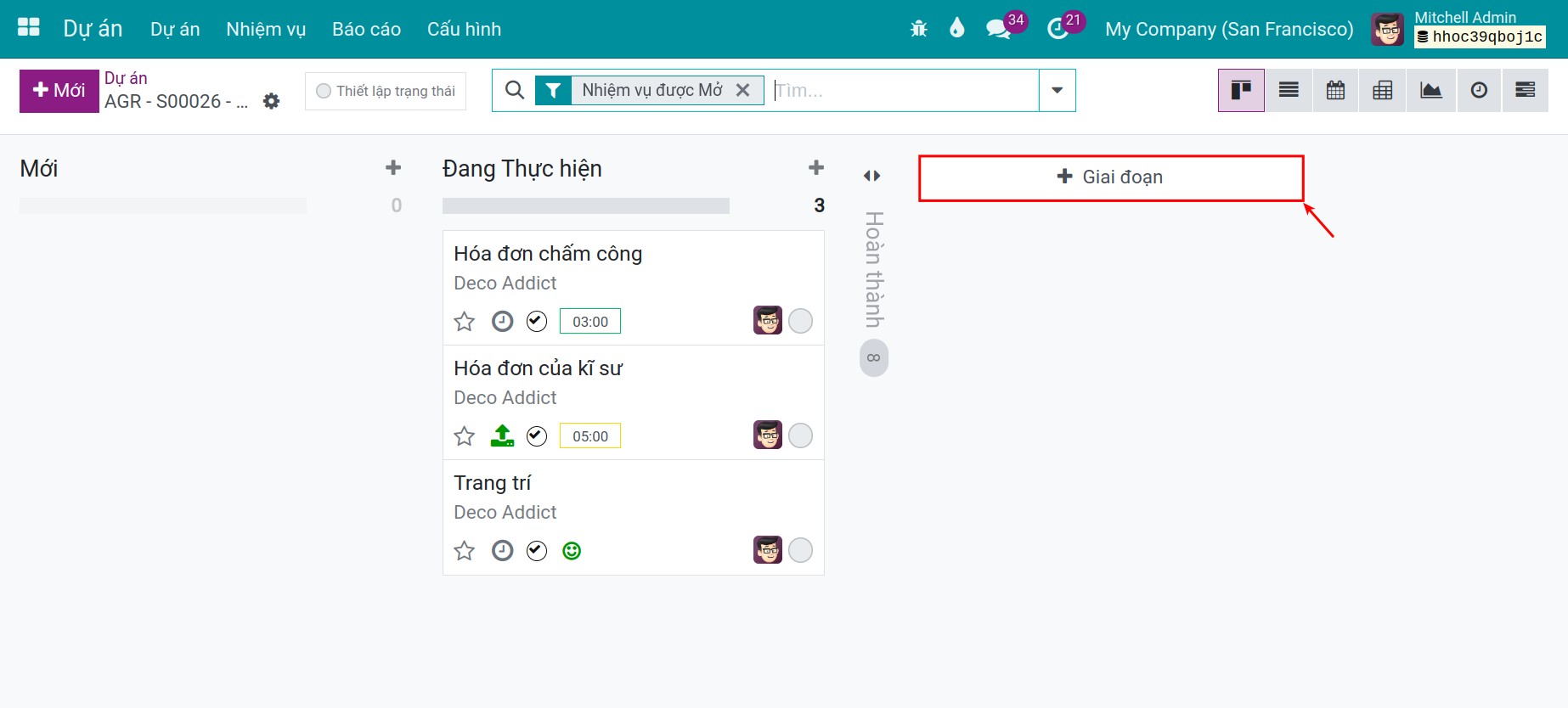Open Mitchell Admin user menu
The width and height of the screenshot is (1568, 708).
pos(1458,29)
